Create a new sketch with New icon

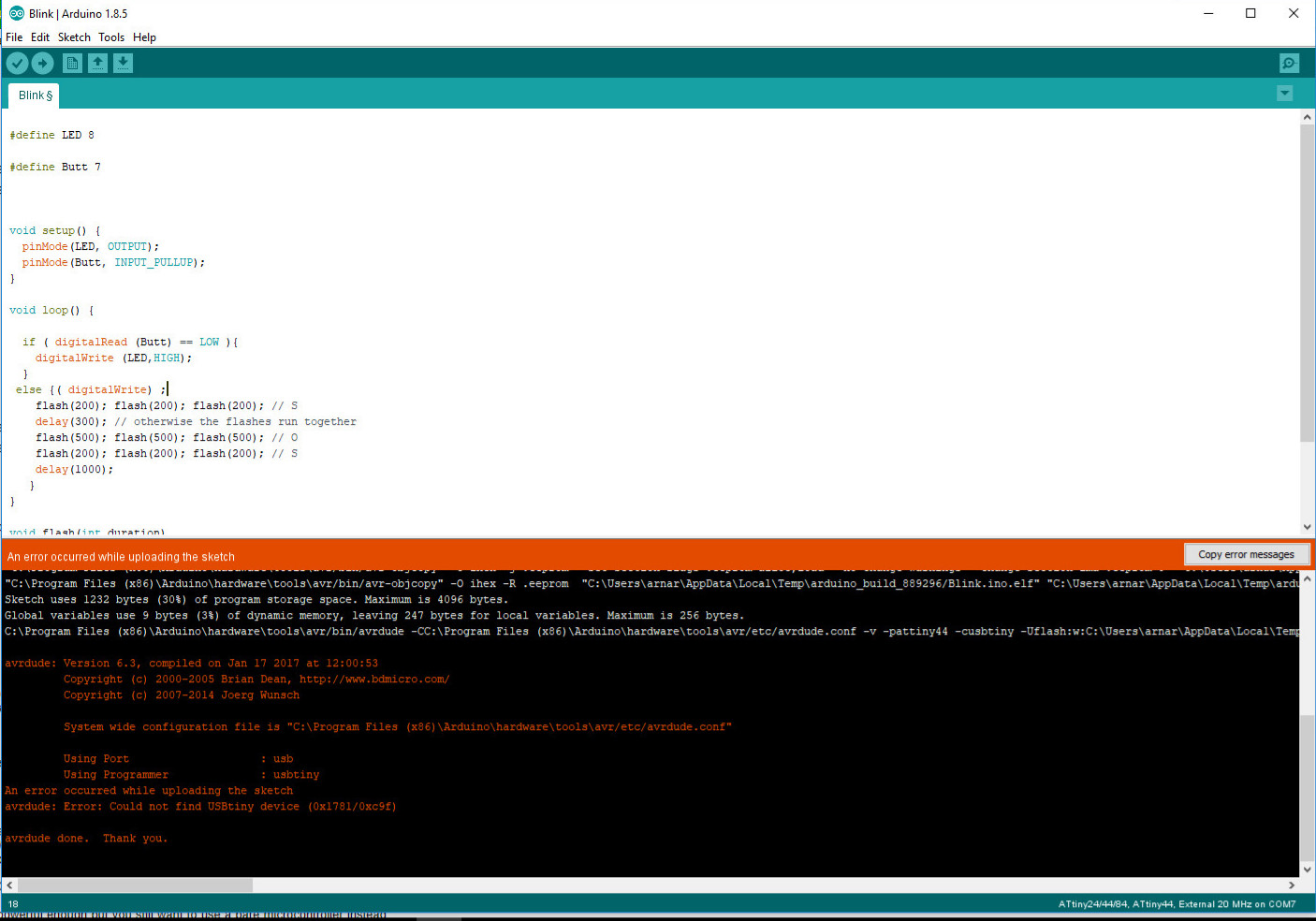72,63
